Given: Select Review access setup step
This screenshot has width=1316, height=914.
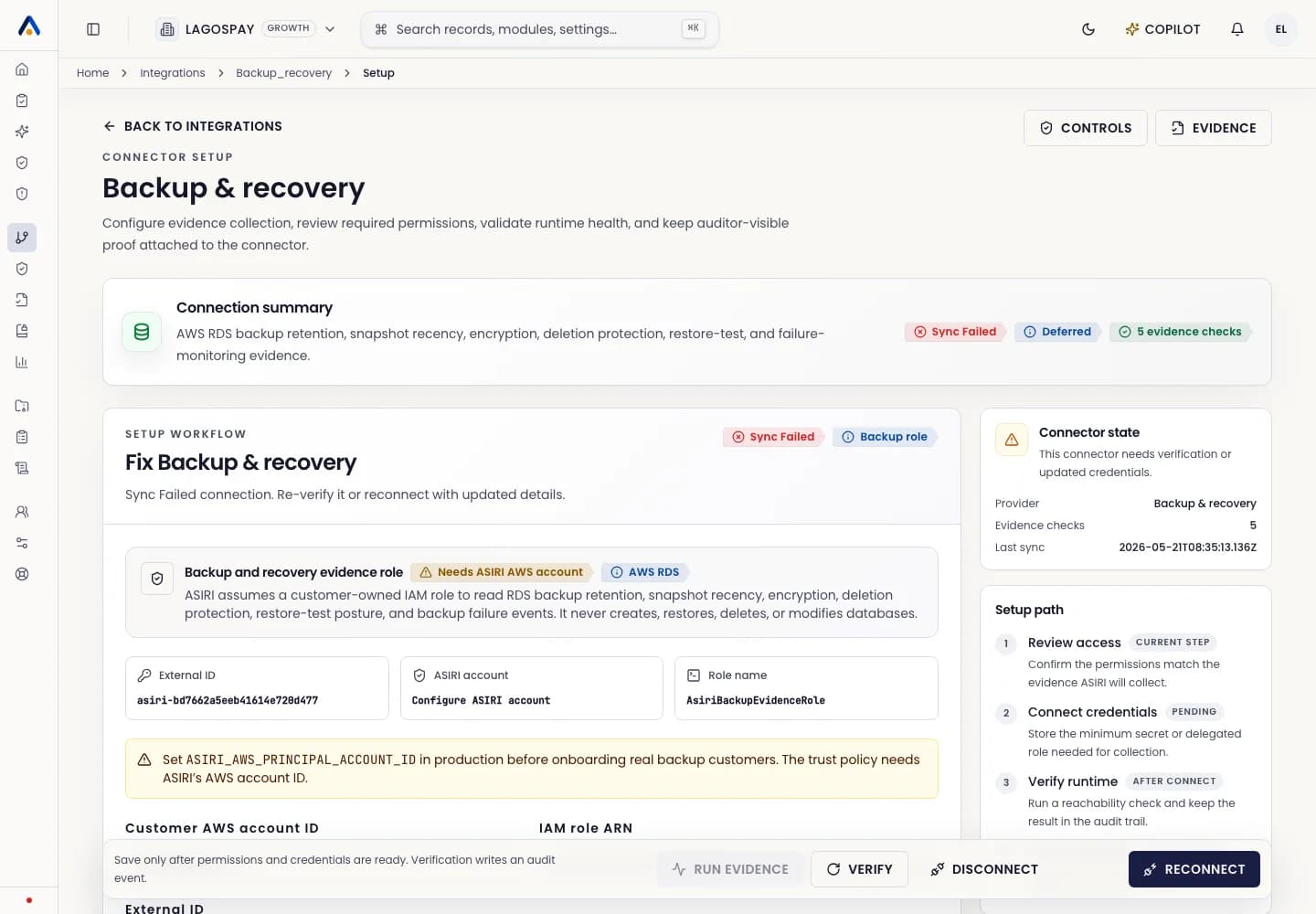Looking at the screenshot, I should 1126,662.
